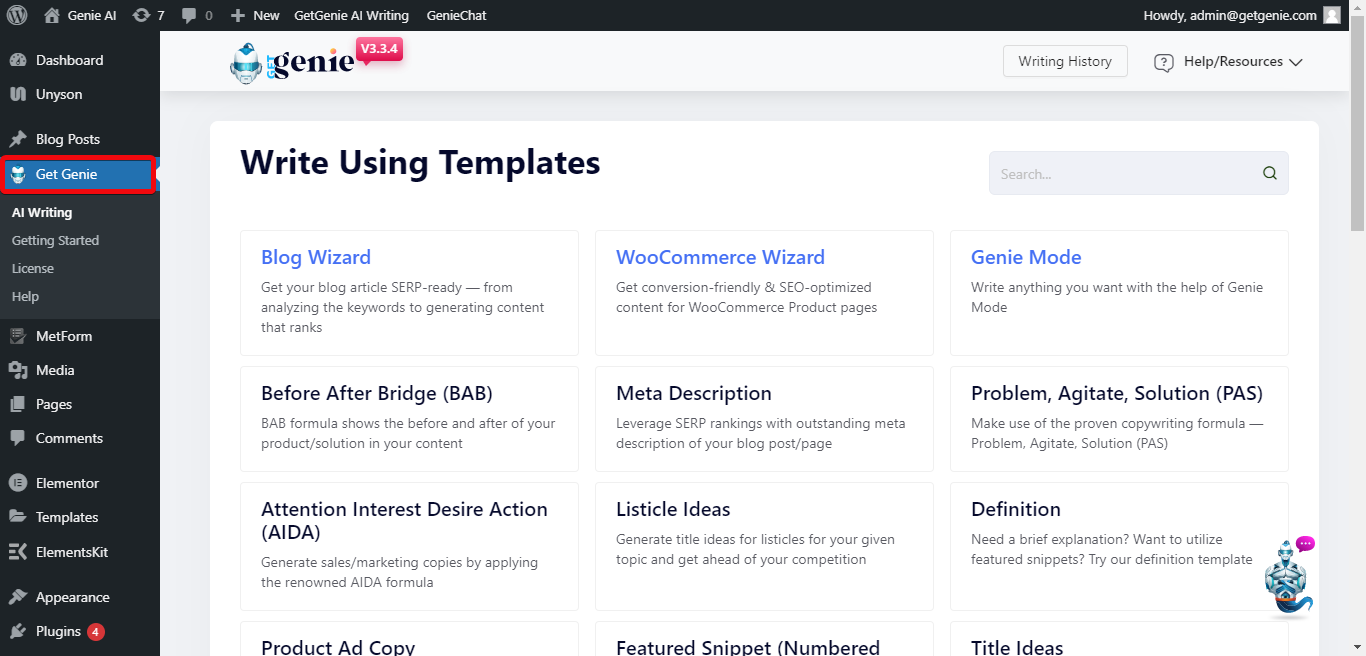Image resolution: width=1366 pixels, height=656 pixels.
Task: Open the Elementor menu
Action: click(80, 483)
